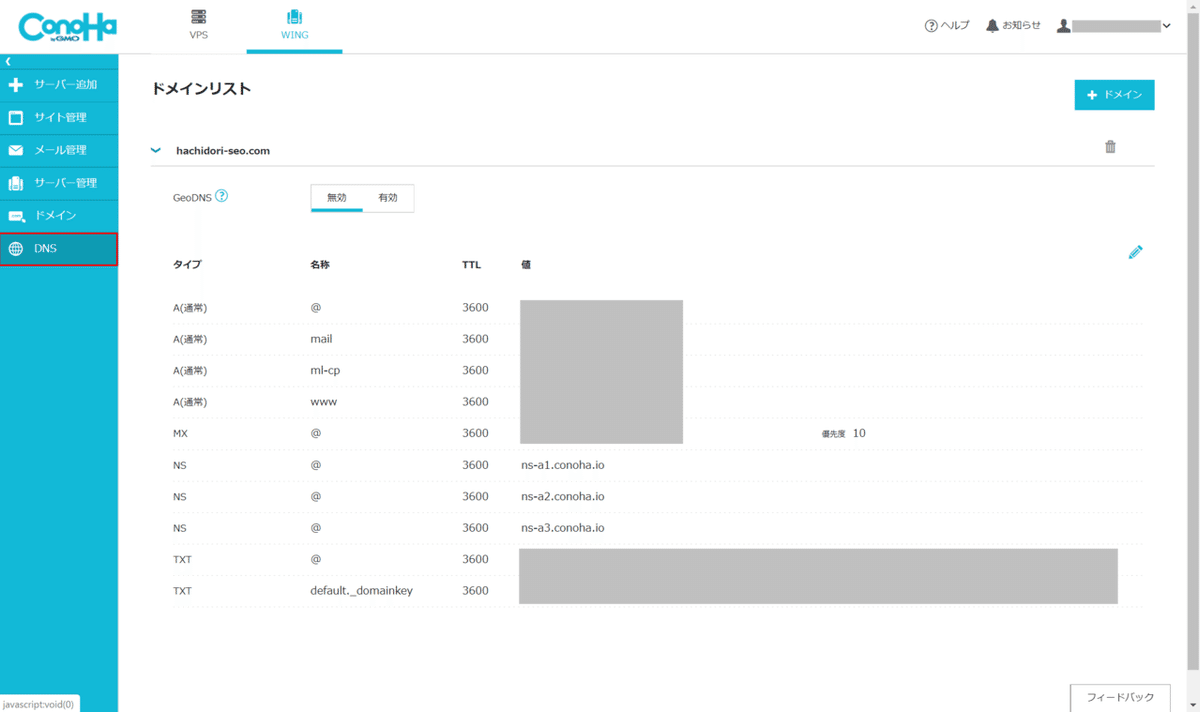Screen dimensions: 1200x712
Task: Click the mail record name
Action: click(x=321, y=339)
